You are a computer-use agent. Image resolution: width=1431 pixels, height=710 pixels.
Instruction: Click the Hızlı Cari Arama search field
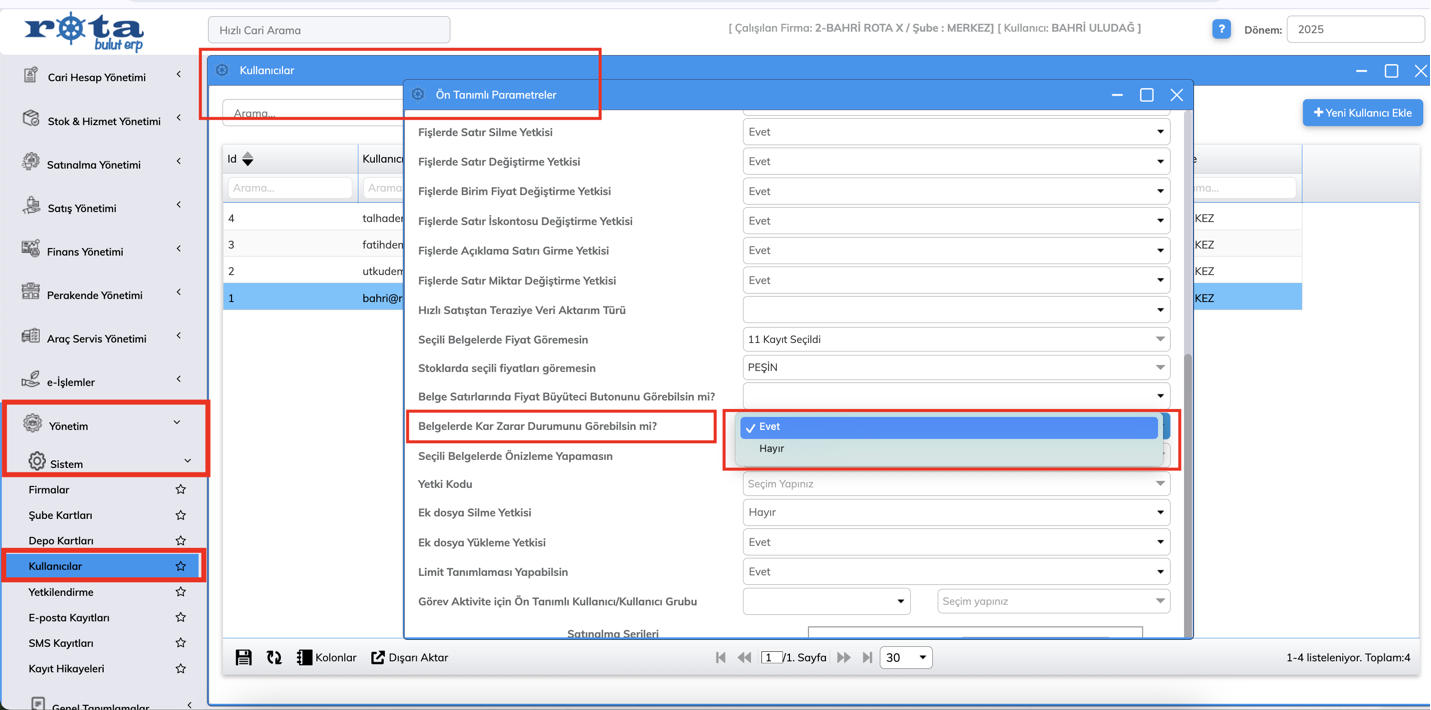click(329, 30)
